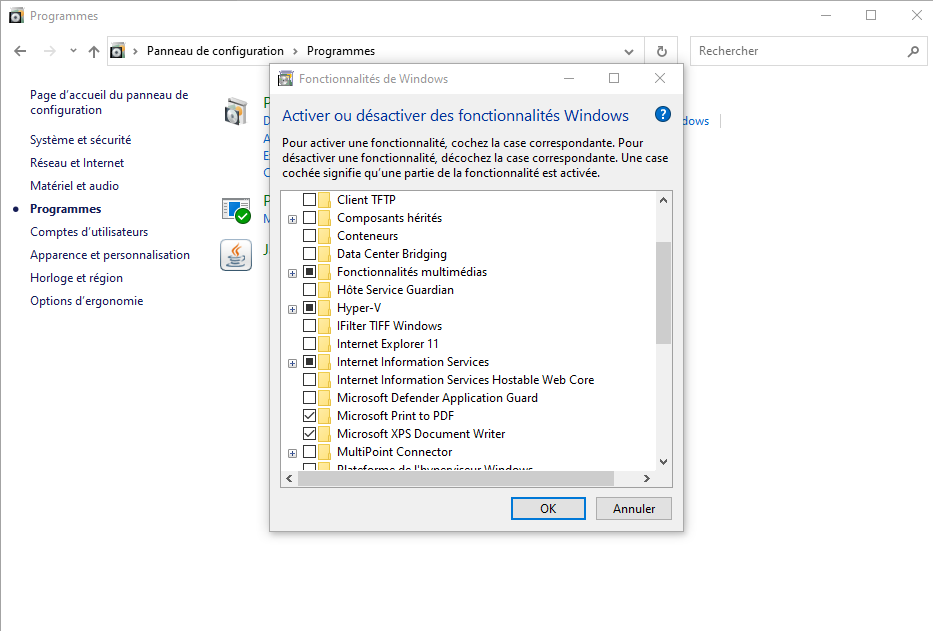This screenshot has height=631, width=933.
Task: Click the Back navigation arrow
Action: tap(20, 51)
